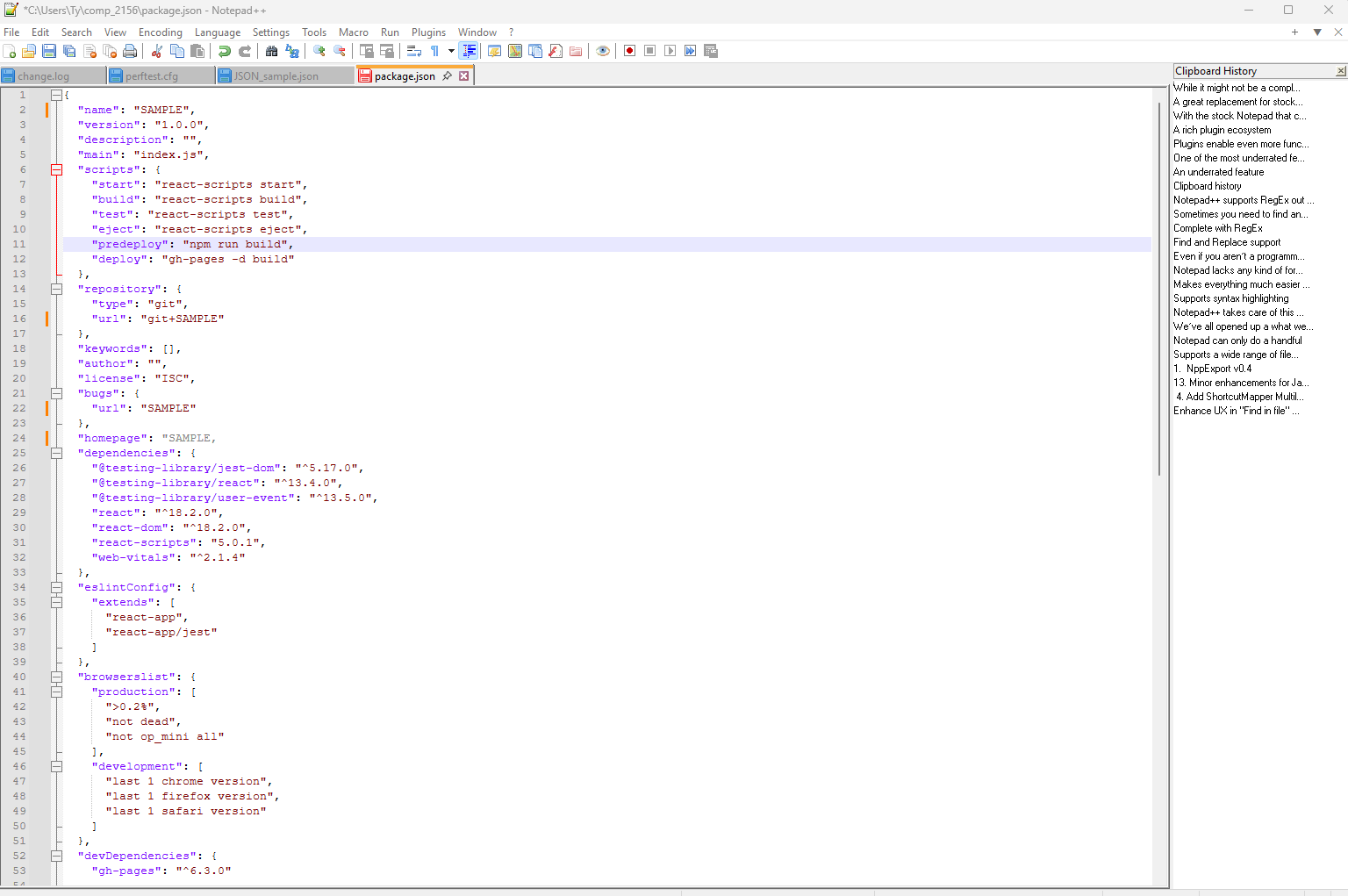Toggle the Word wrap toolbar button

pos(414,51)
